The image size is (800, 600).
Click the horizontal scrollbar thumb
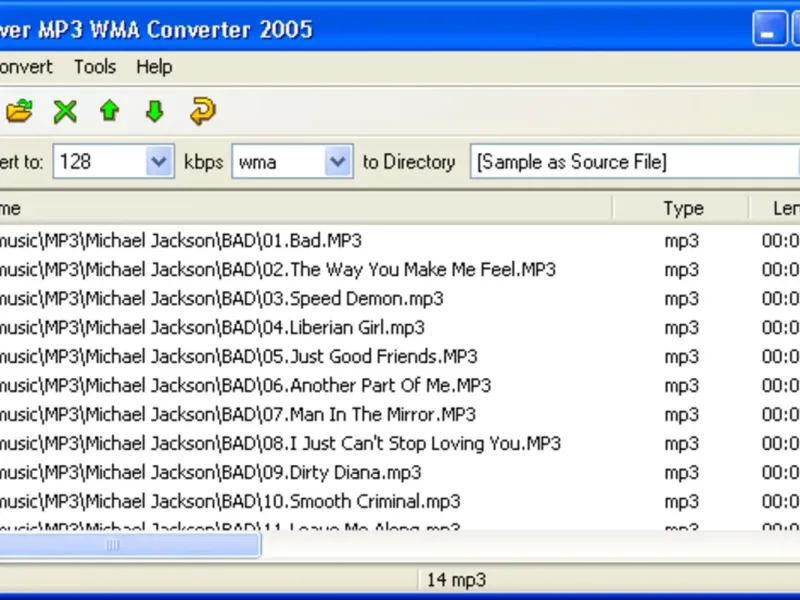click(130, 545)
